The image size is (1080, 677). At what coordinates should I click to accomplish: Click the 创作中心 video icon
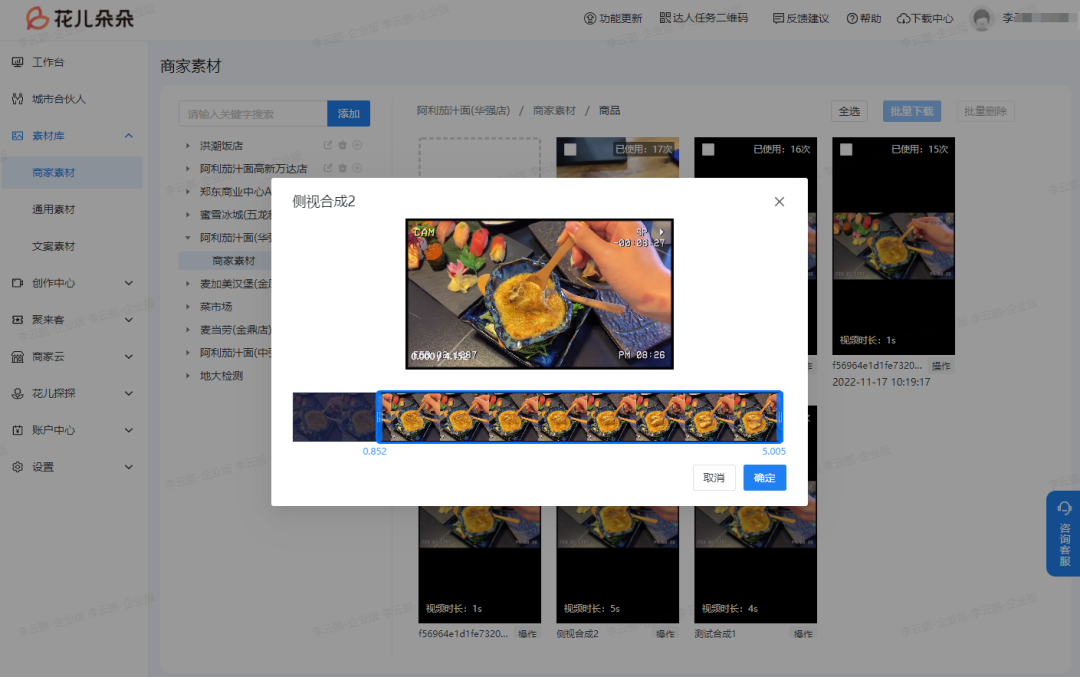pyautogui.click(x=18, y=283)
